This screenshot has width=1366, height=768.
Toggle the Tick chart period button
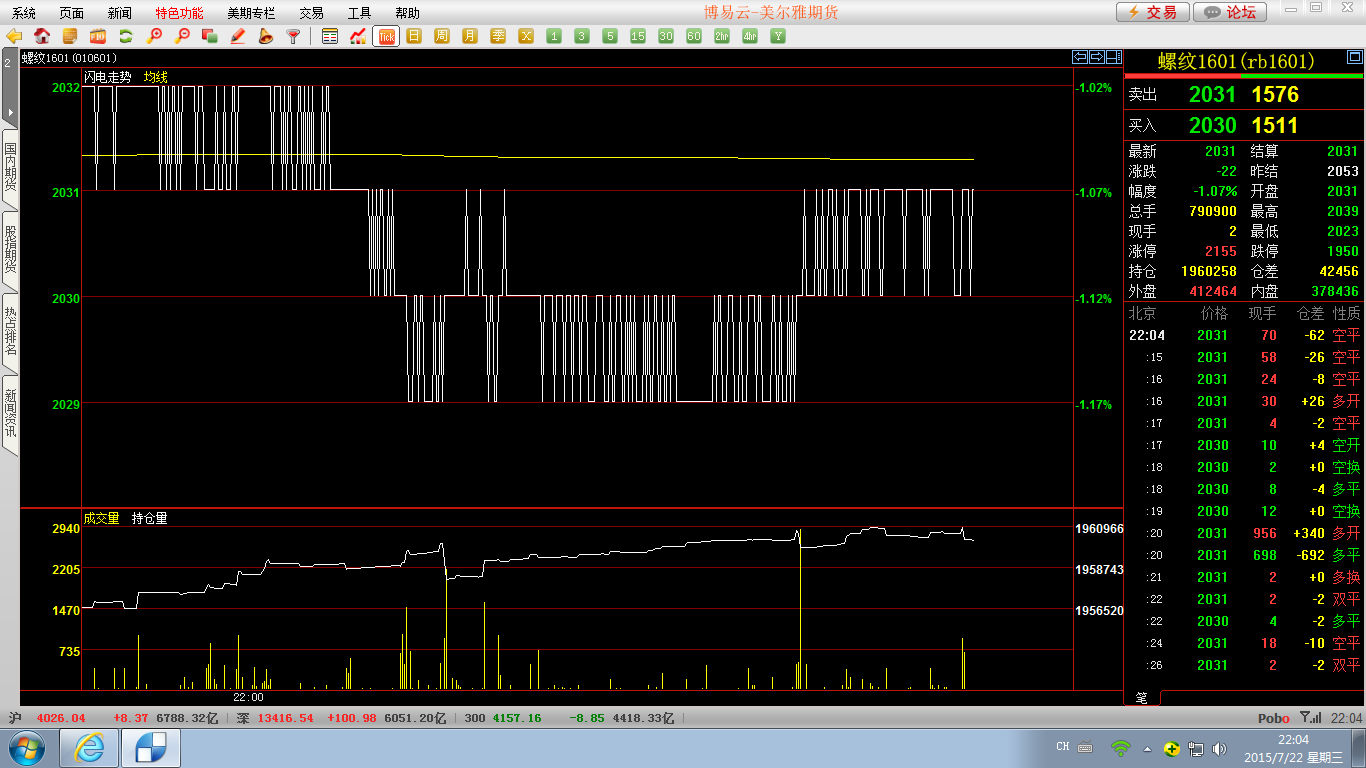386,36
